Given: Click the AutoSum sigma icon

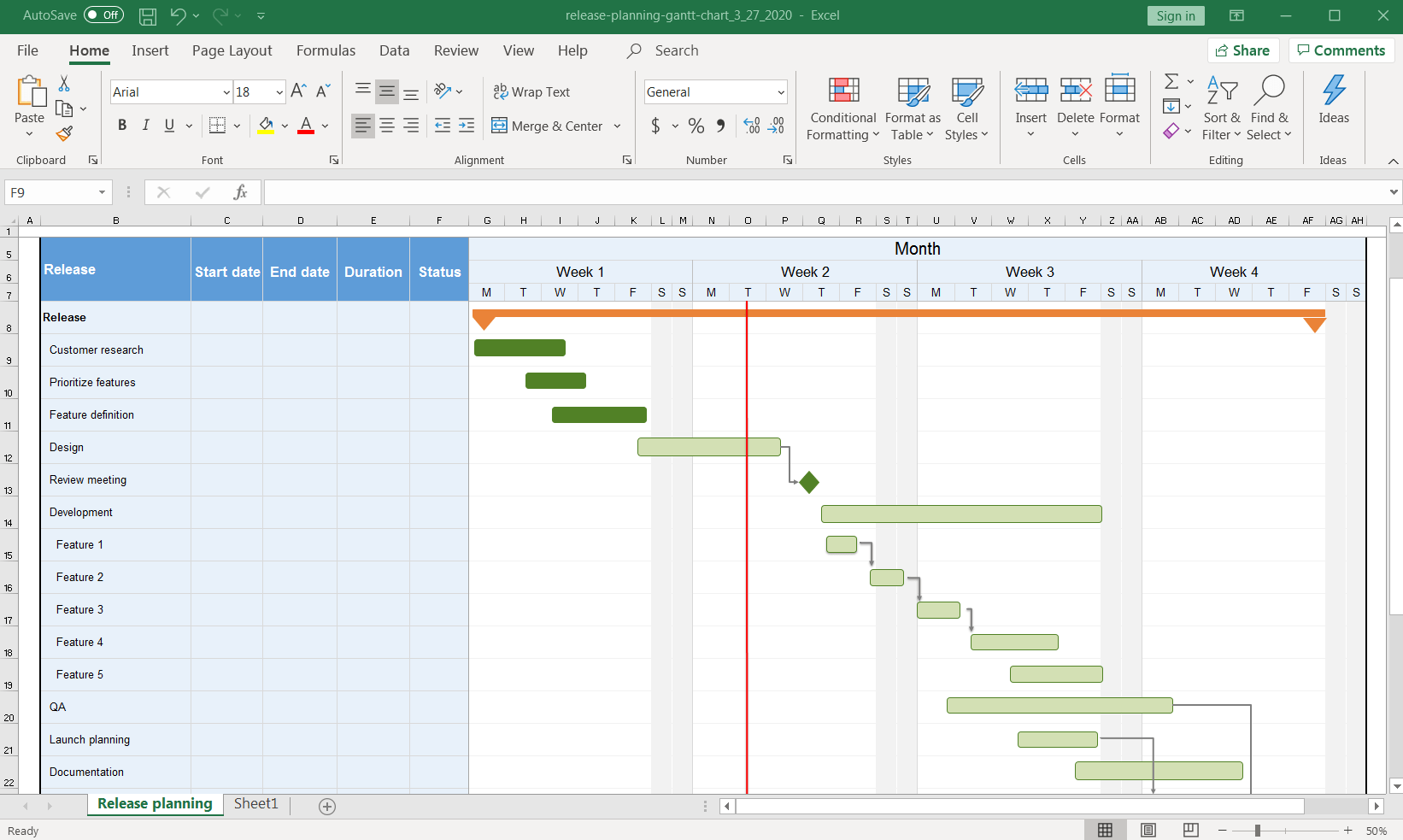Looking at the screenshot, I should (1171, 81).
